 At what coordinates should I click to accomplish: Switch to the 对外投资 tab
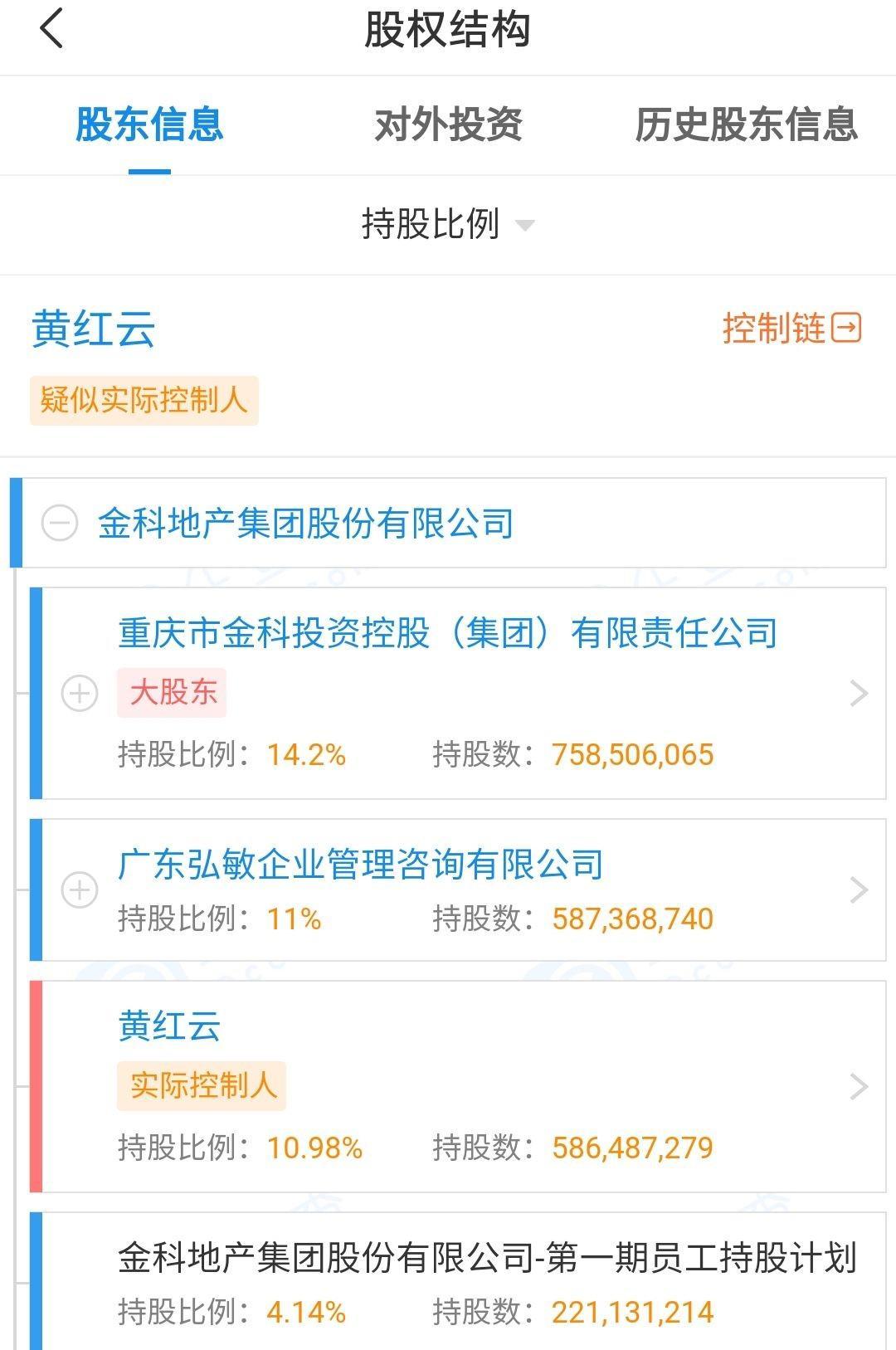448,124
